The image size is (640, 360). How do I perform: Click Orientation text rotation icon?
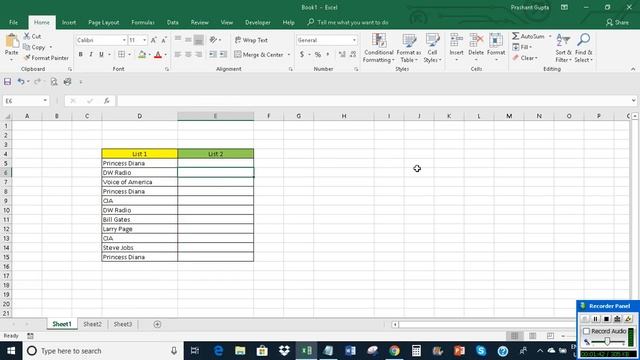[213, 40]
